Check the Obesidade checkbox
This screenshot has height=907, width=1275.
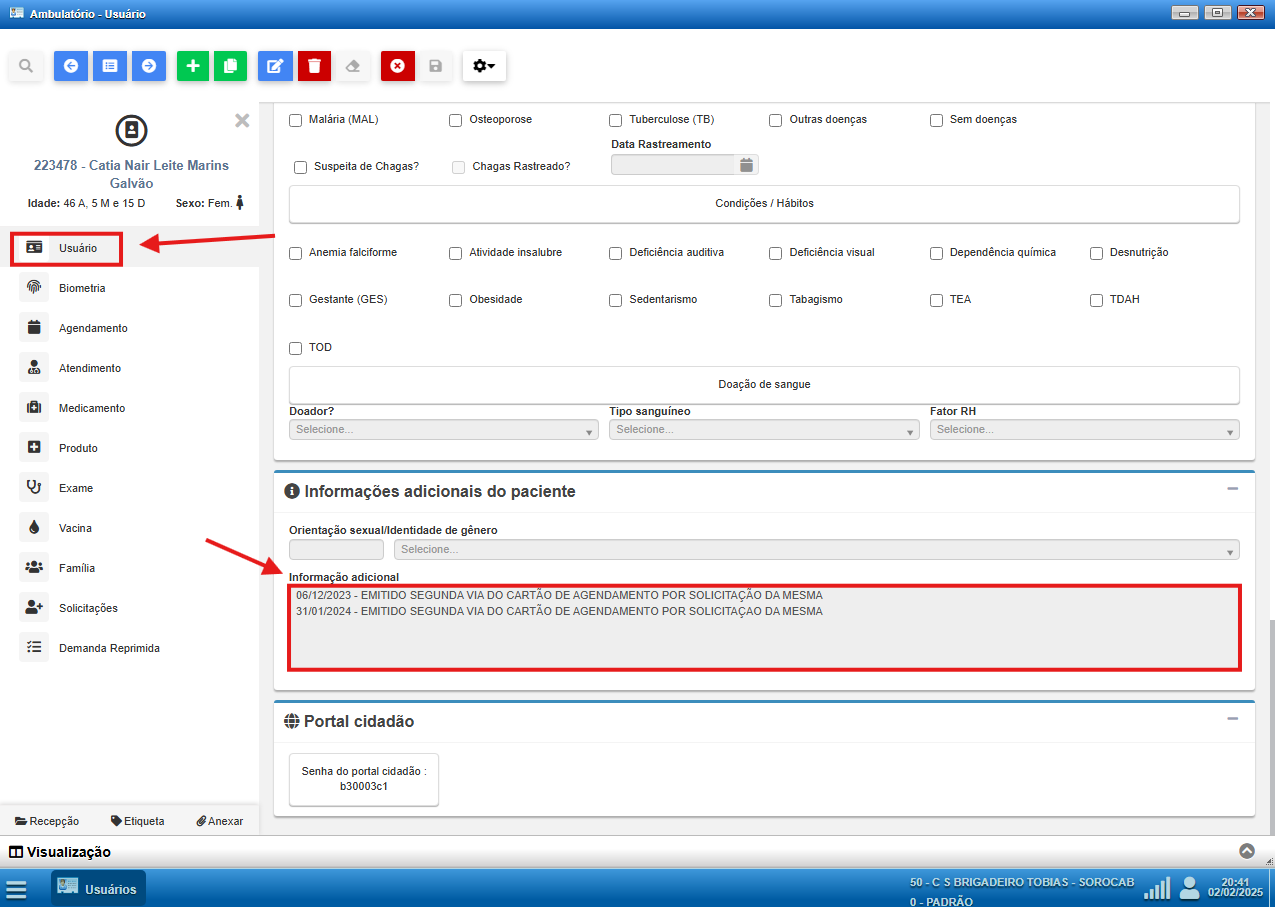point(456,300)
